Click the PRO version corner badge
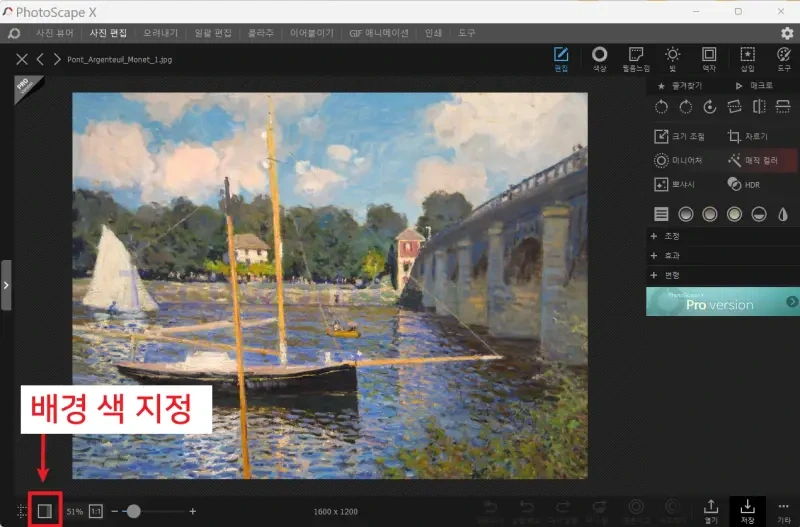 pyautogui.click(x=26, y=87)
